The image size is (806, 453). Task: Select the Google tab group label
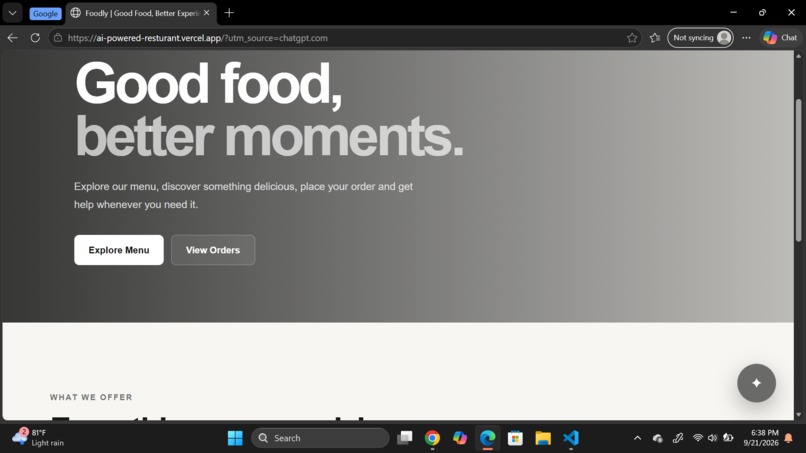(45, 13)
